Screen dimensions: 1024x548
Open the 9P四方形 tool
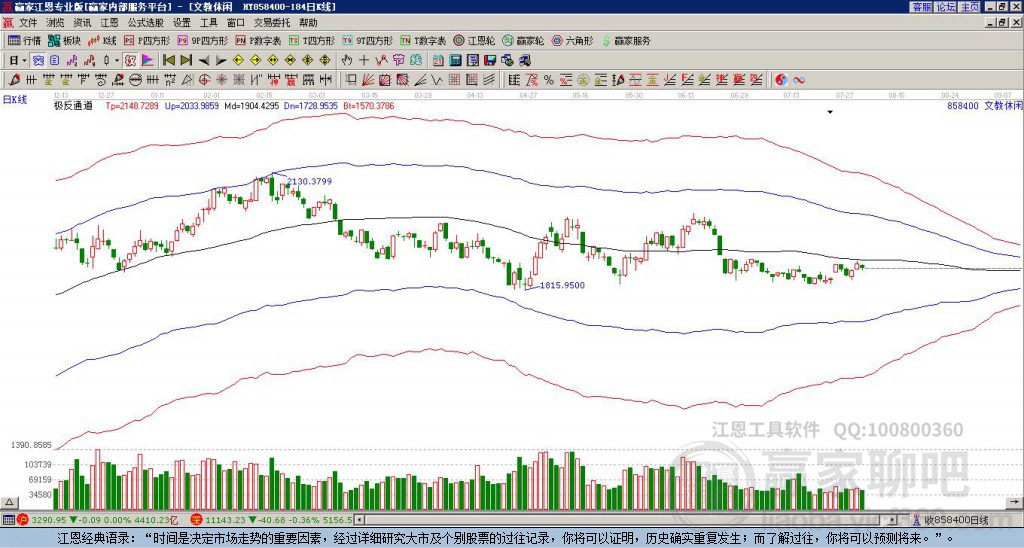pos(202,40)
